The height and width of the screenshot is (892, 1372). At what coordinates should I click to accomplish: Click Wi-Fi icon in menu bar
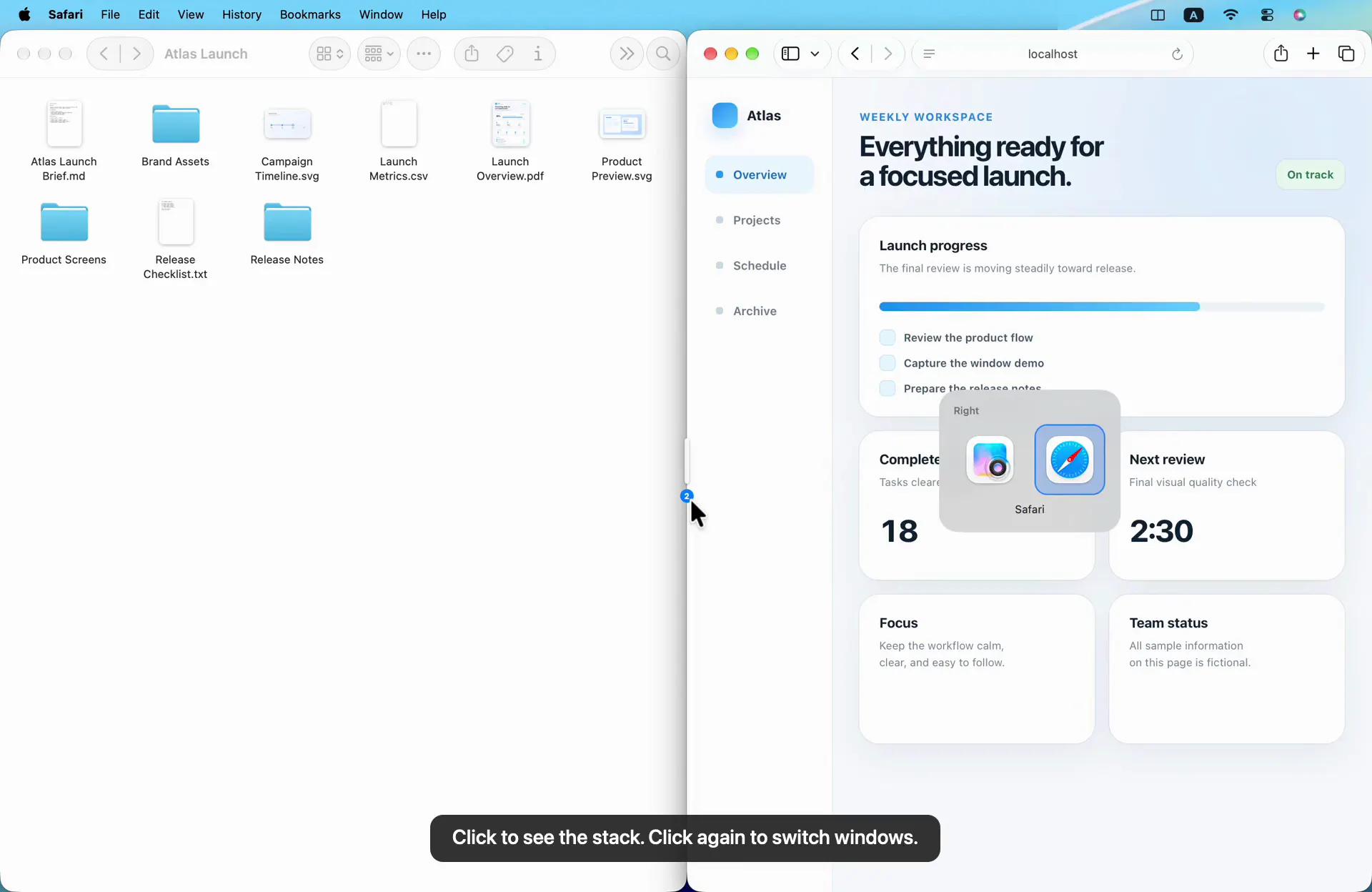point(1231,14)
